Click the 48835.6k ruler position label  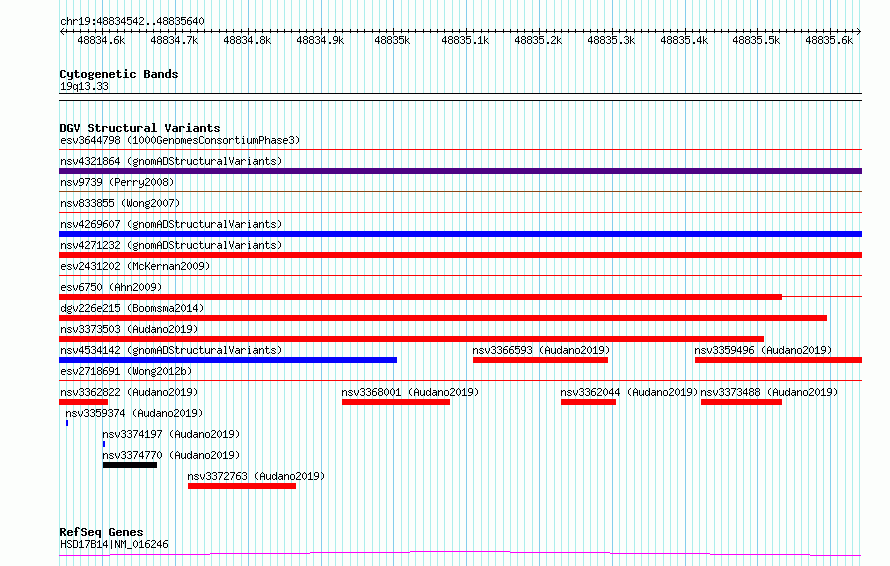(x=829, y=40)
